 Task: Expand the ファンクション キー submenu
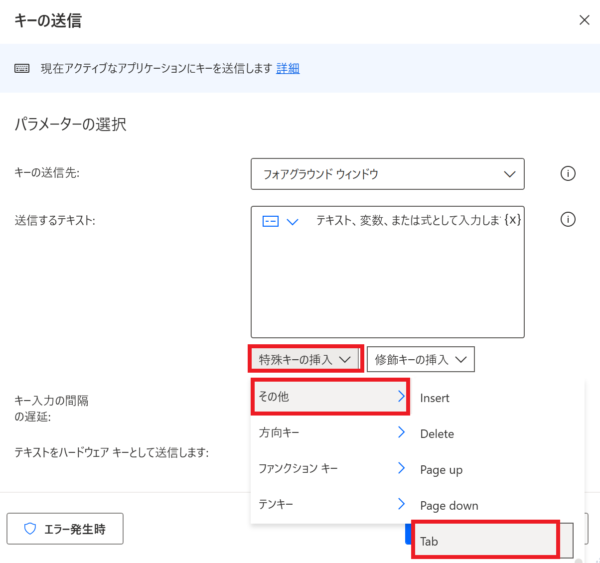point(330,468)
